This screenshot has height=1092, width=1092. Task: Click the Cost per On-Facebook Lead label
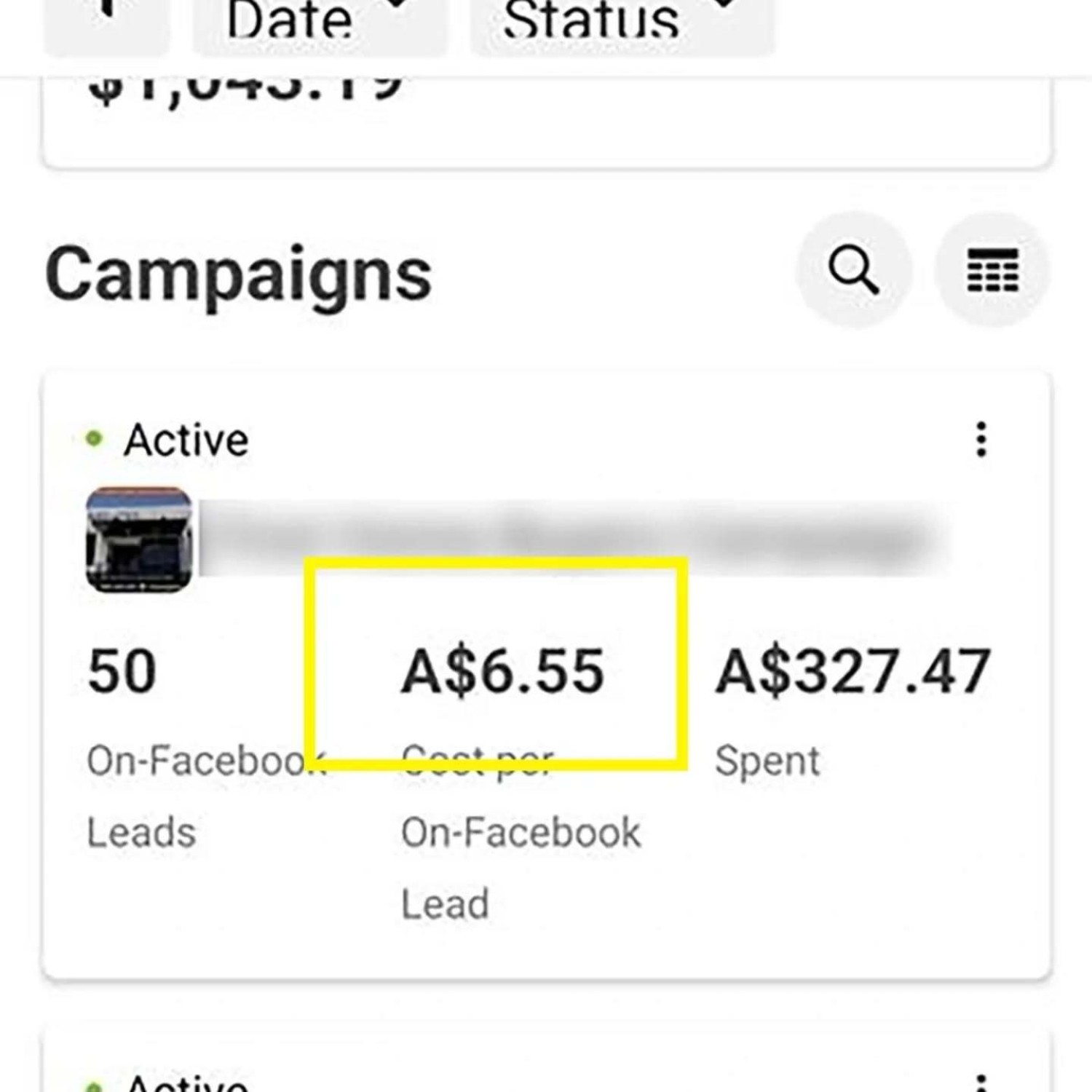520,833
